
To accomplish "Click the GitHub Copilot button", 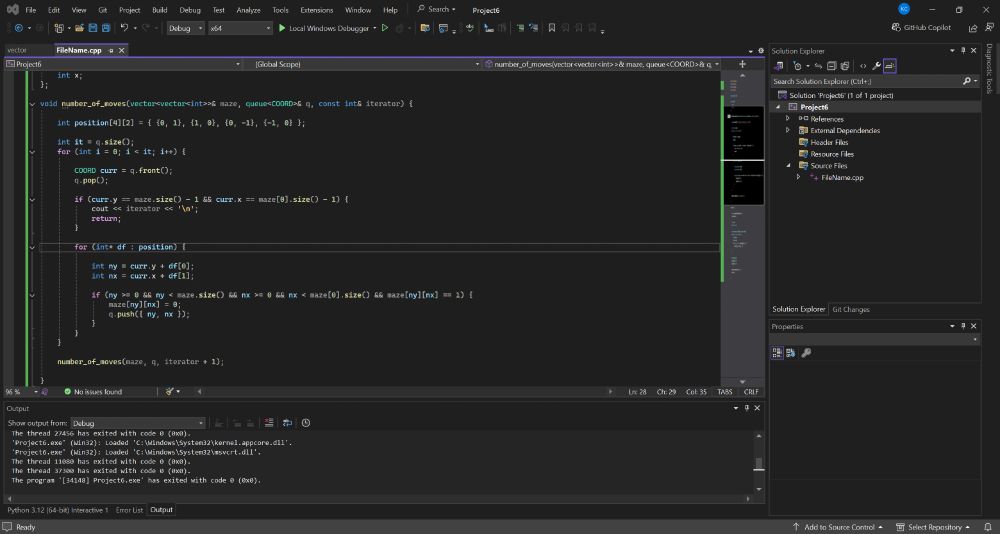I will click(x=920, y=28).
